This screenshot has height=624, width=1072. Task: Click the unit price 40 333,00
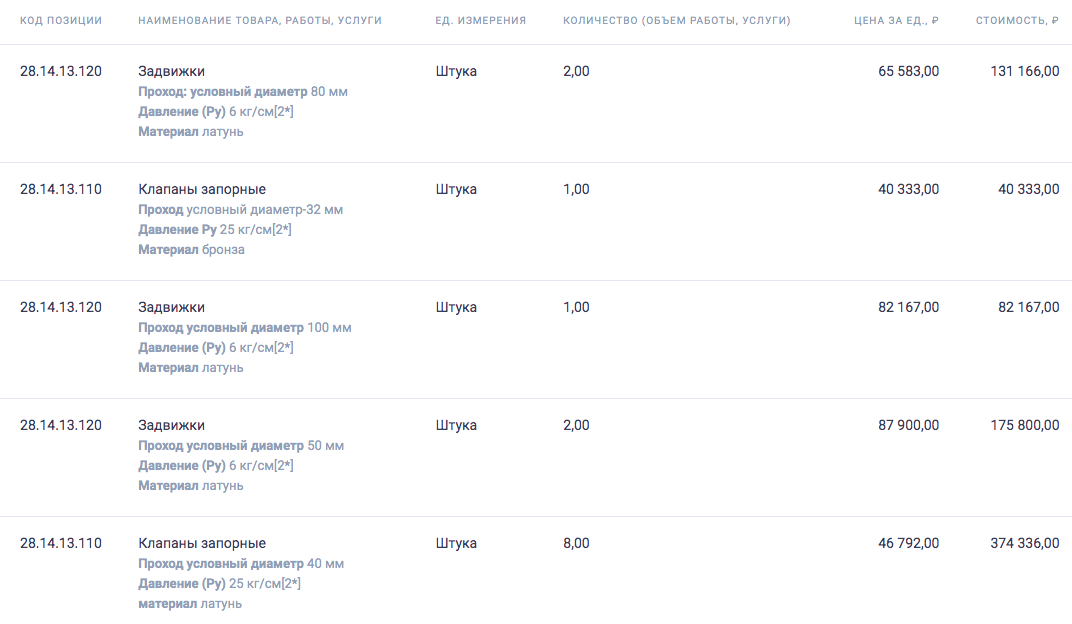coord(909,189)
